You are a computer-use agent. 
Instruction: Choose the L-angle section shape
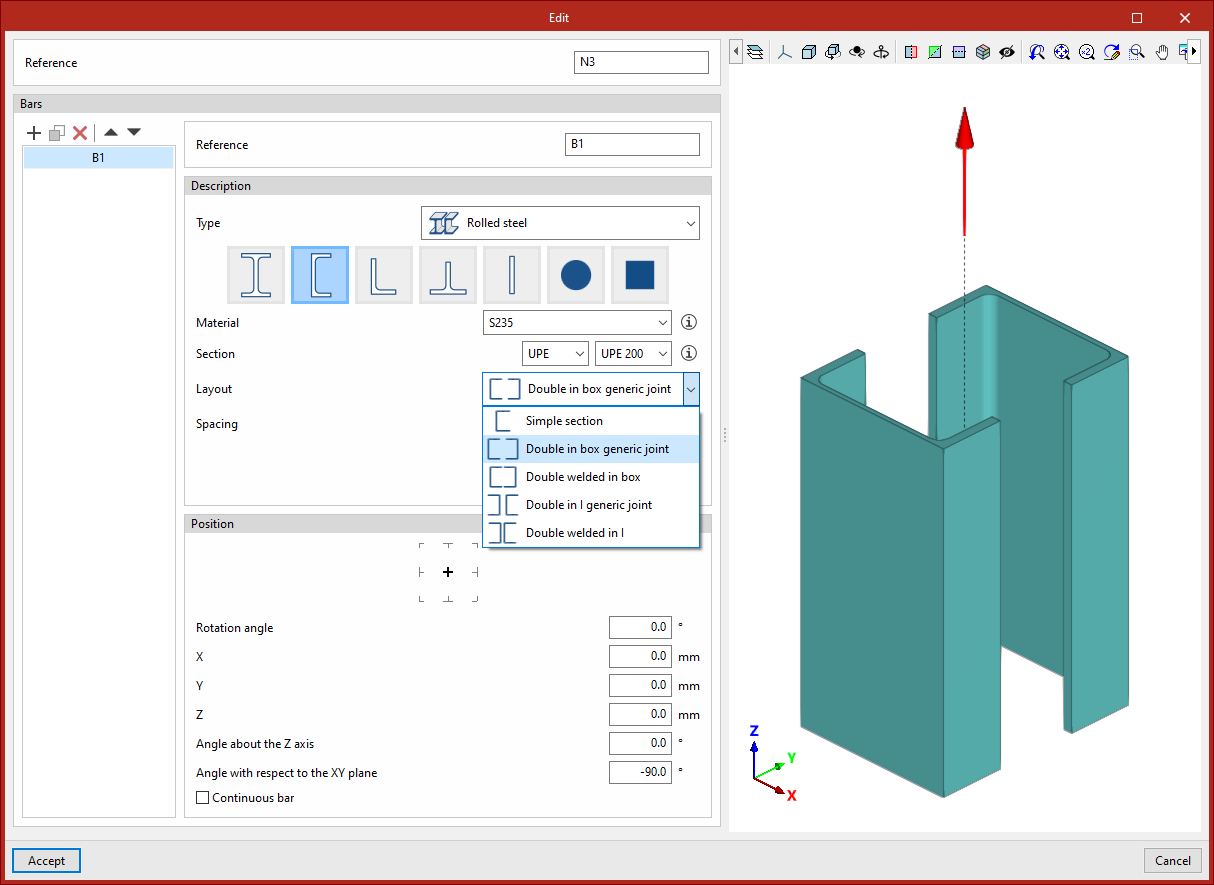click(384, 275)
